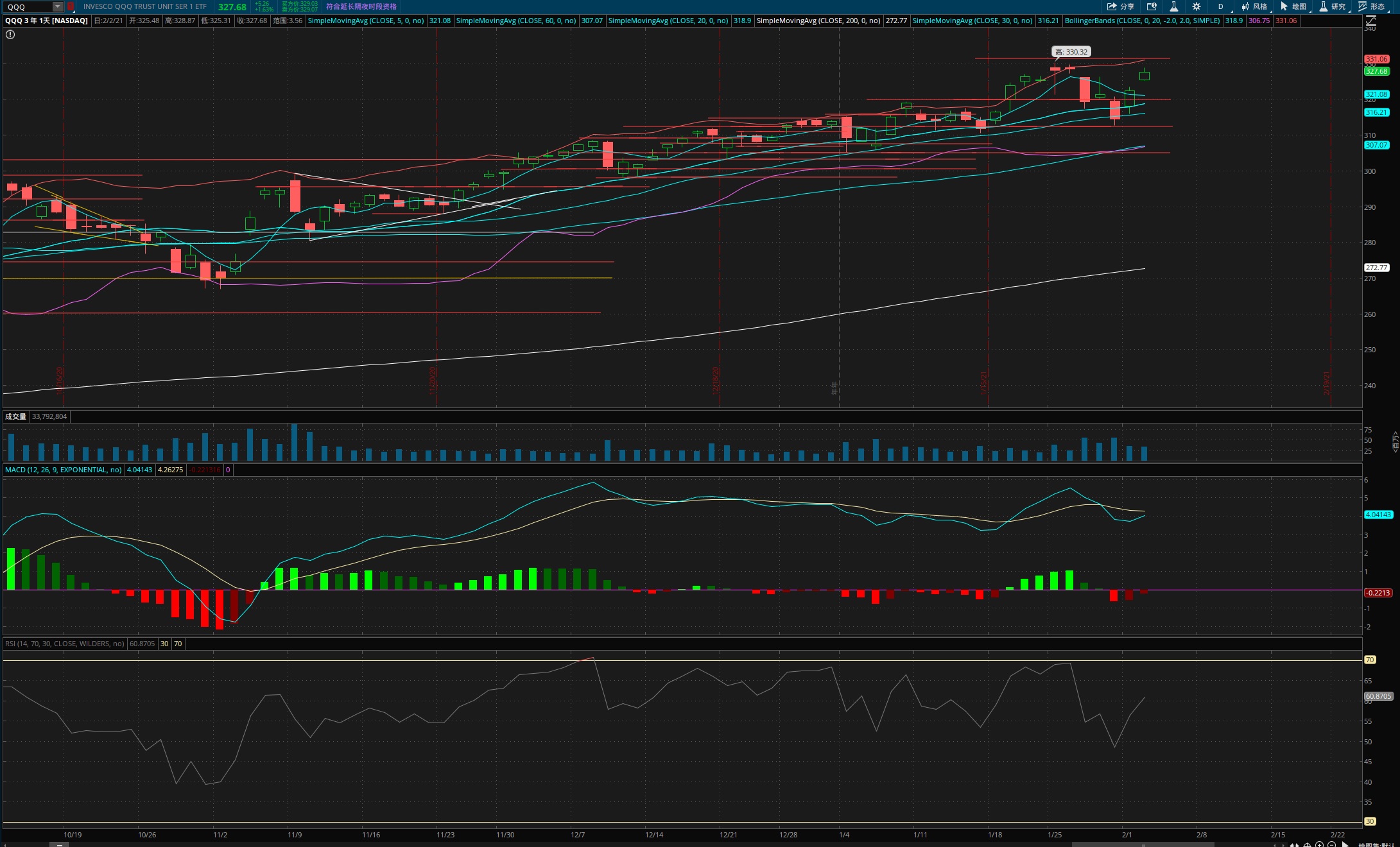Screen dimensions: 1400x847
Task: Select SimpleMovingAvg (CLOSE, 30, 0, no) label
Action: [972, 21]
